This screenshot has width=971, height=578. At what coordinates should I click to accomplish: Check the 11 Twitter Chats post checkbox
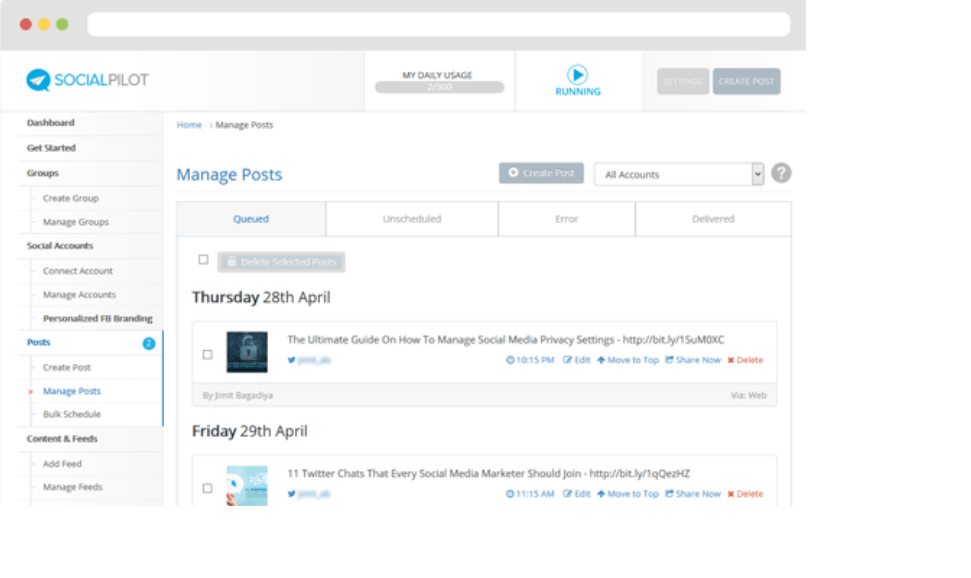coord(207,488)
